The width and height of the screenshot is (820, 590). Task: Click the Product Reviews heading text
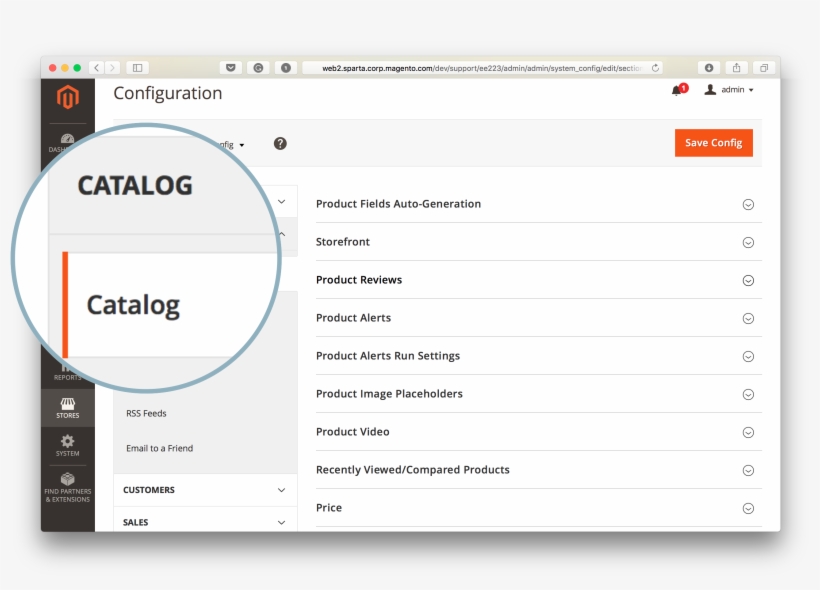click(359, 280)
